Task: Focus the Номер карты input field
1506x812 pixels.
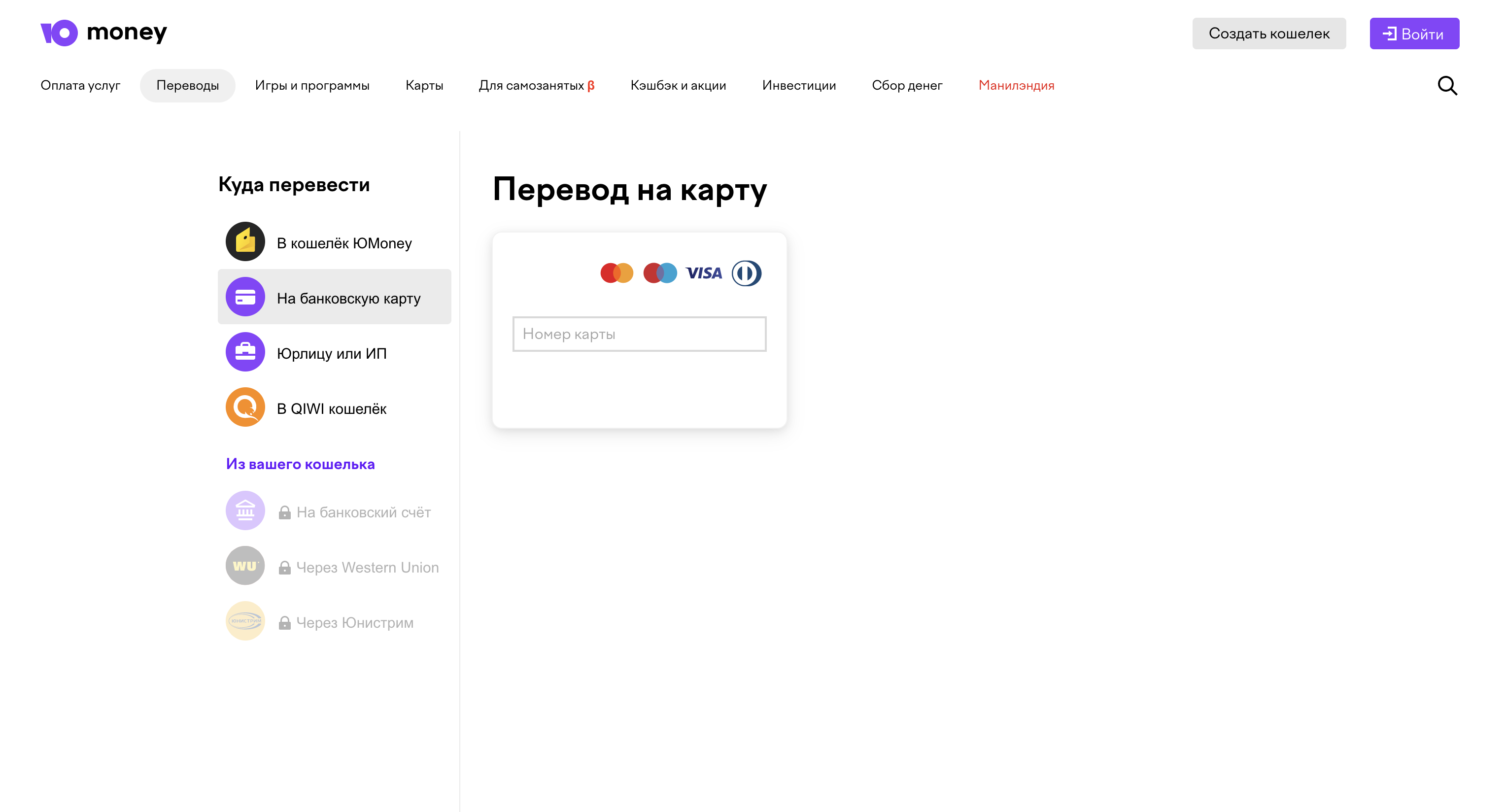Action: tap(639, 335)
